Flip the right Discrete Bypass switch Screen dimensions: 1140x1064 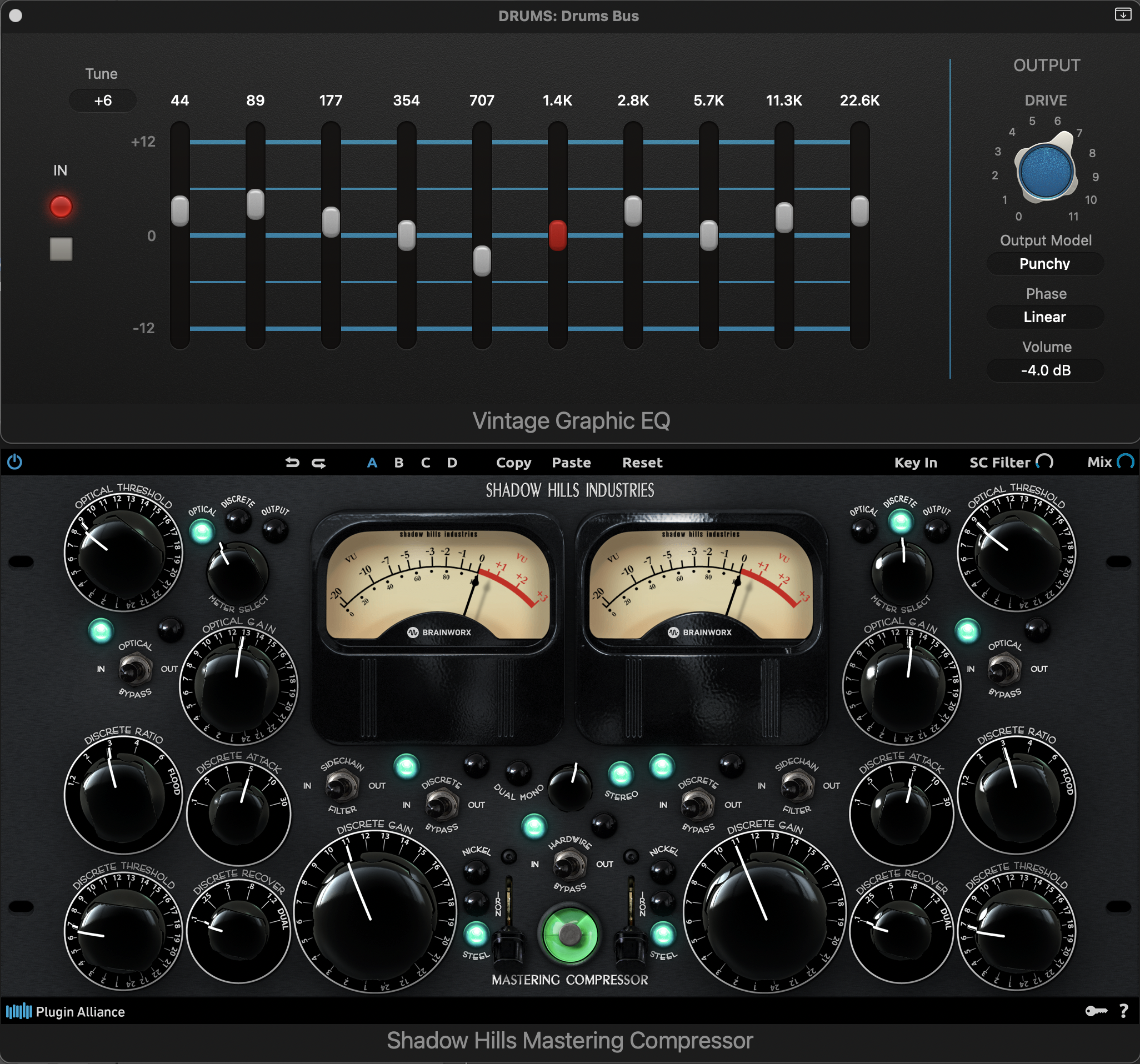697,805
